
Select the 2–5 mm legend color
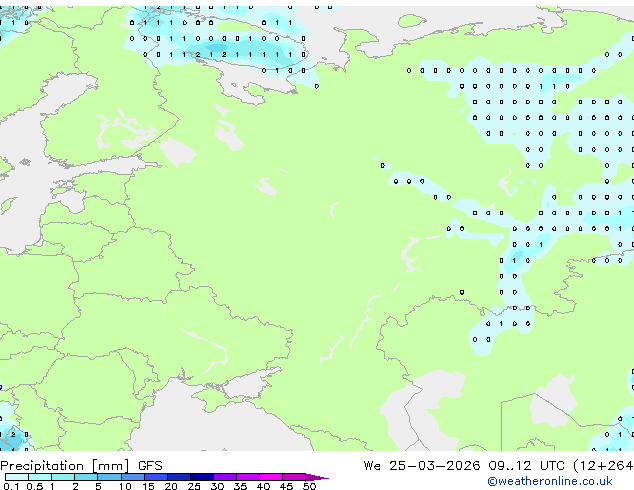86,477
